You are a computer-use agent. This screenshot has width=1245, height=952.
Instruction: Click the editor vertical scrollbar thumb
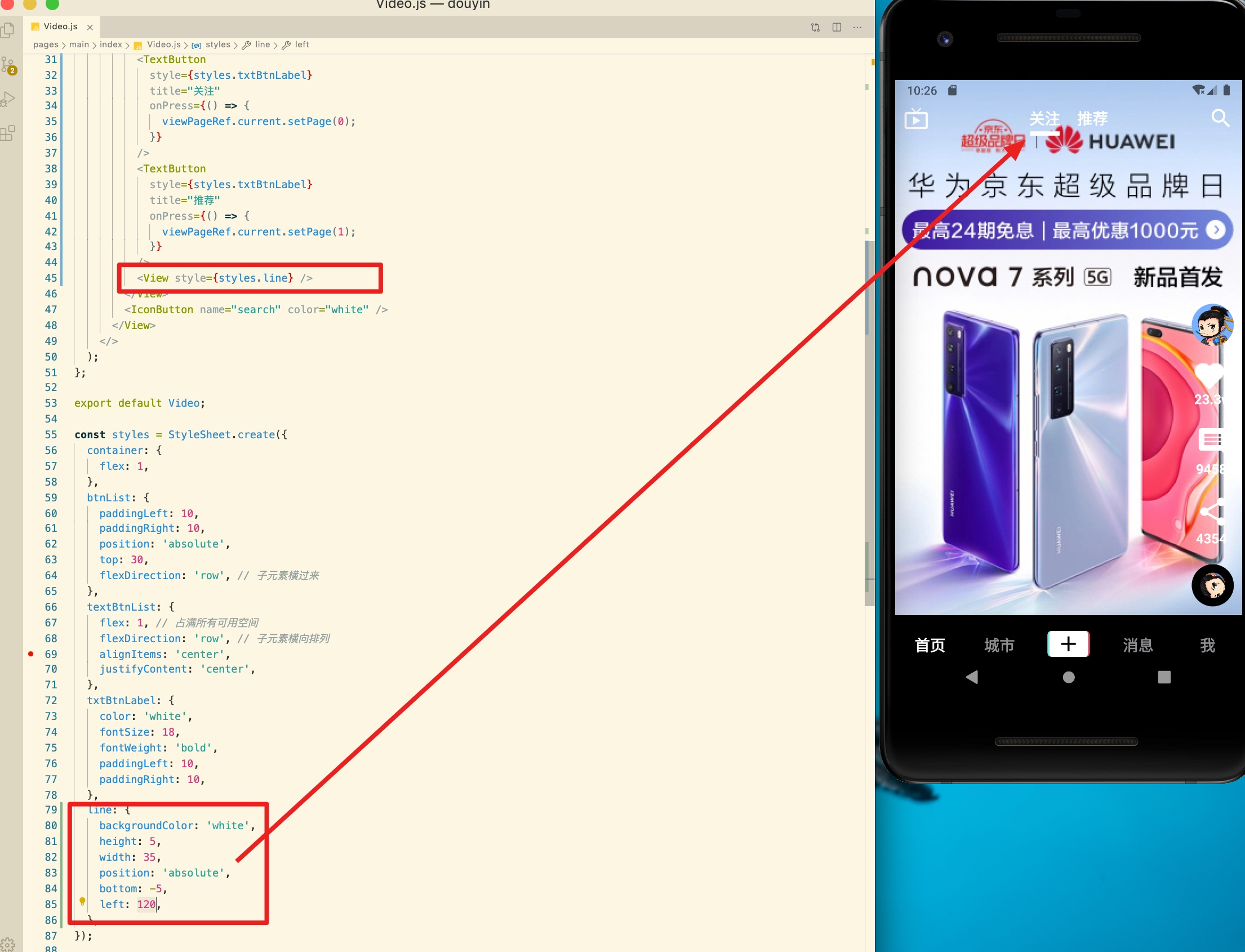[869, 423]
